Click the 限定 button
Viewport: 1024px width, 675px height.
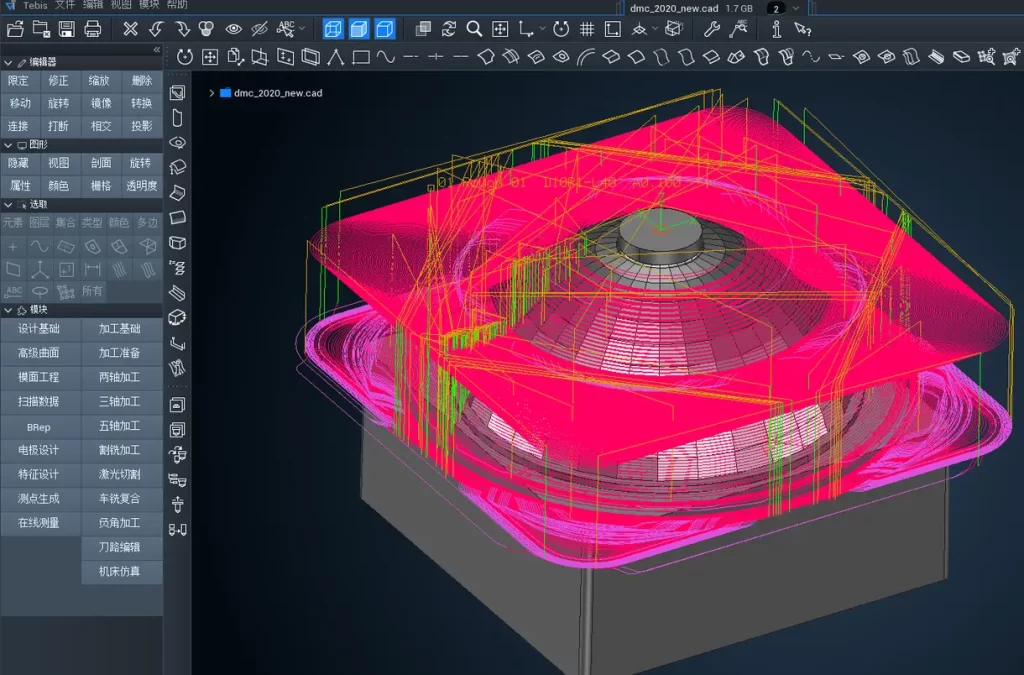18,81
